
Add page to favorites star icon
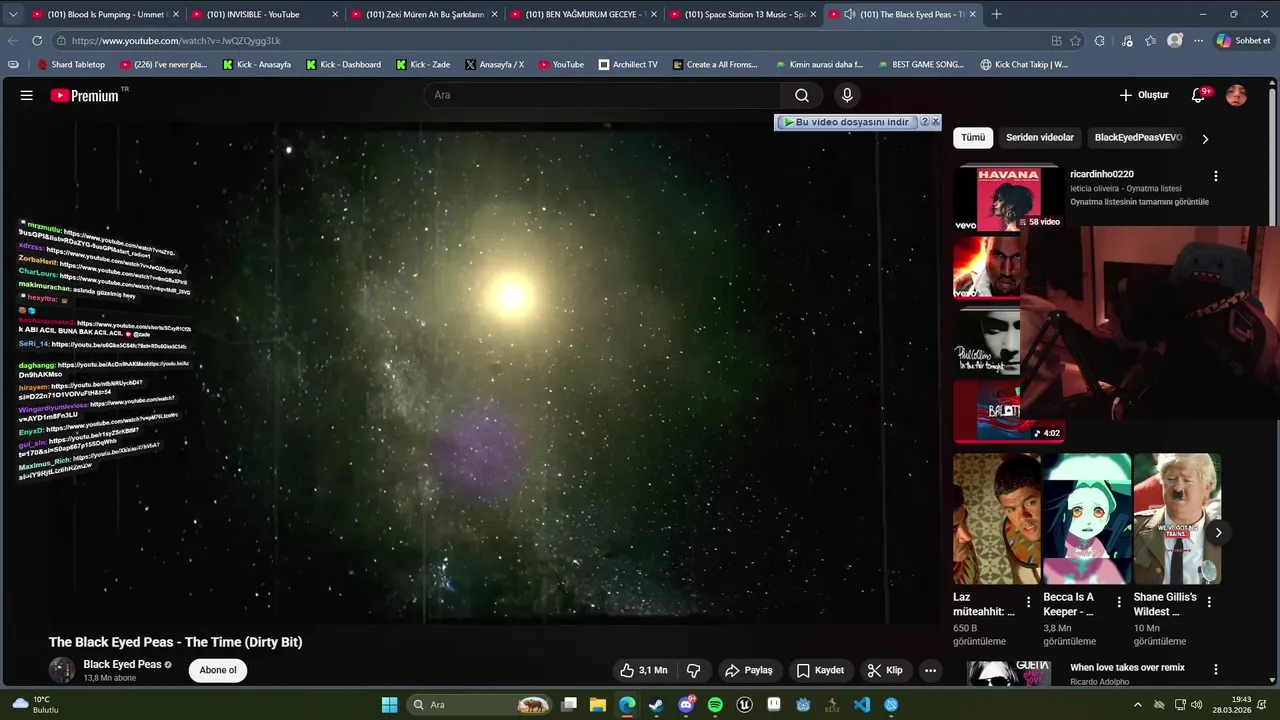tap(1075, 41)
